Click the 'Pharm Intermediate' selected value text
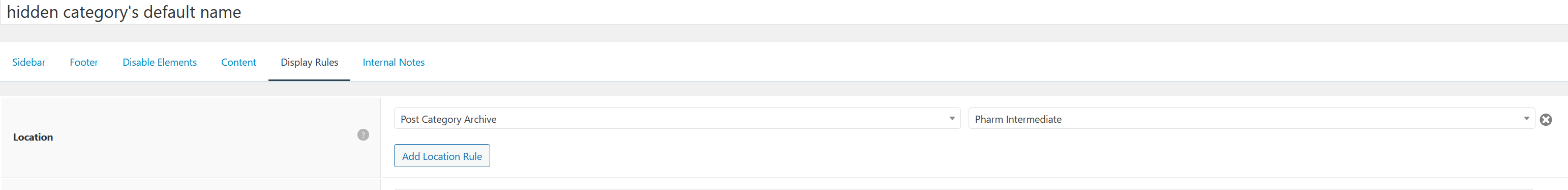 tap(1018, 119)
